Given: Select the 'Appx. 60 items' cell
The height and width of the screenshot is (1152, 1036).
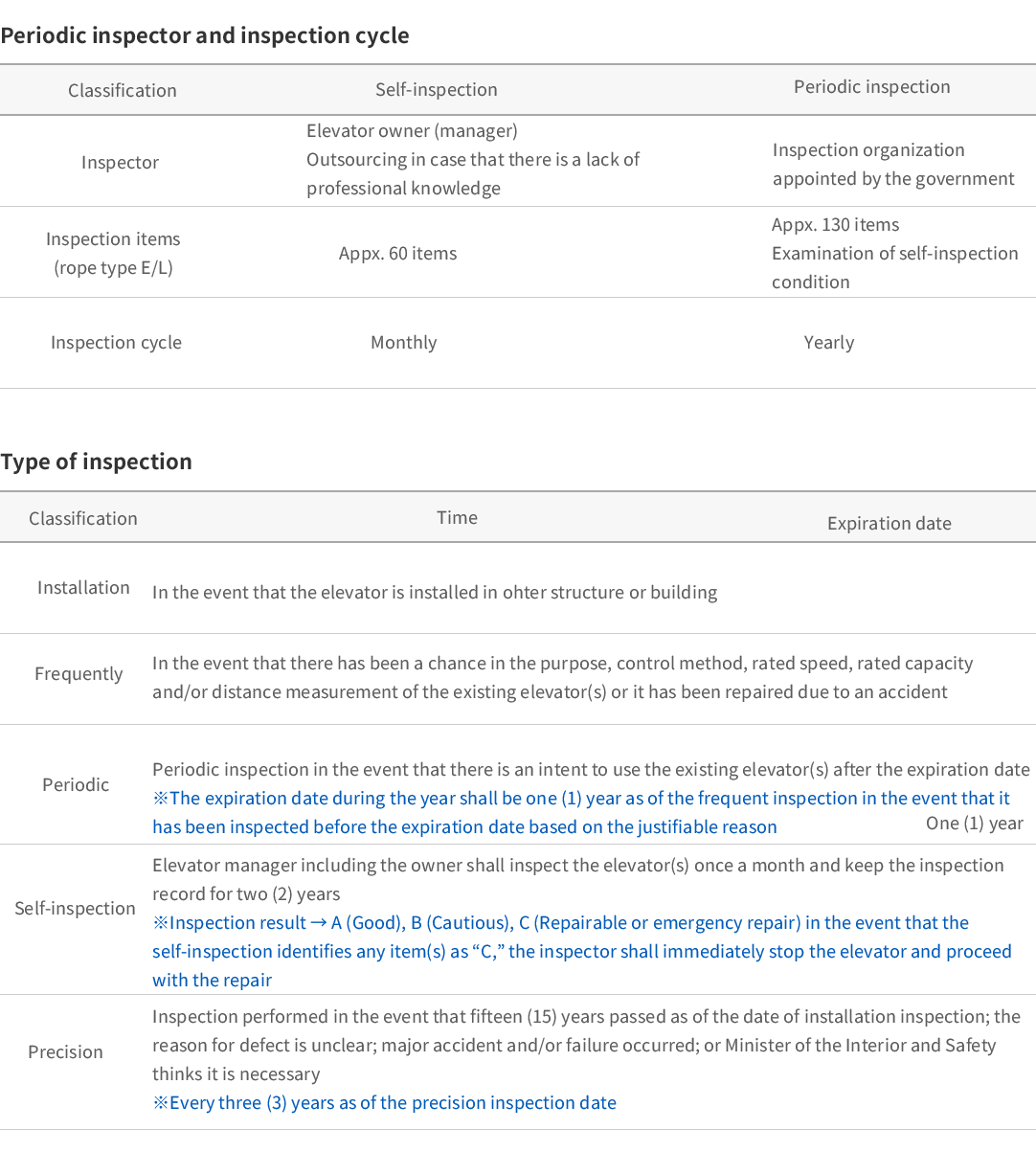Looking at the screenshot, I should coord(398,254).
